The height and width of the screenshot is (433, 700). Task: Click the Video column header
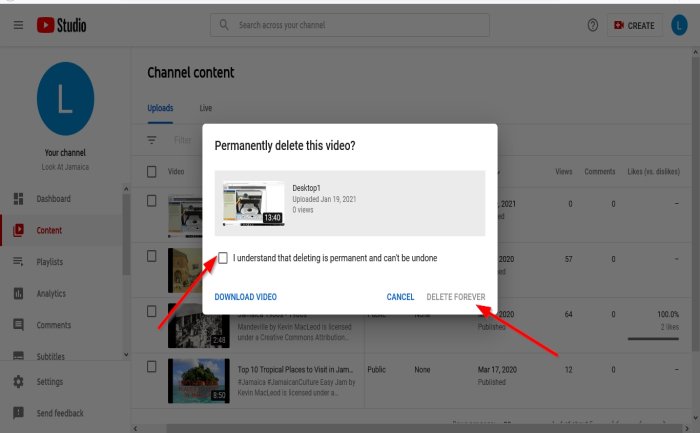176,171
